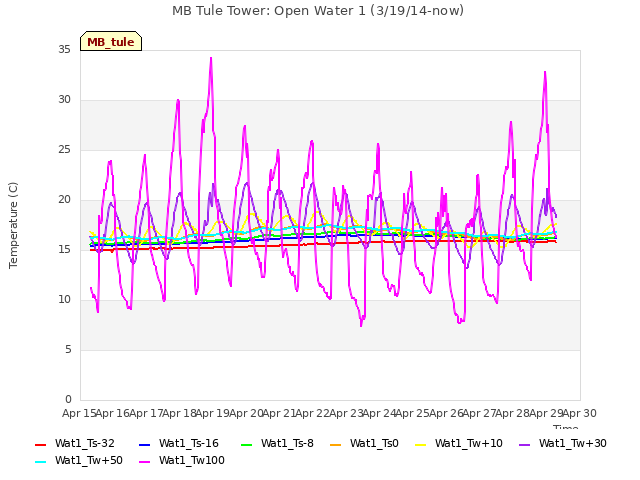Click the 5 y-axis tick label
Viewport: 640px width, 480px height.
tap(68, 350)
